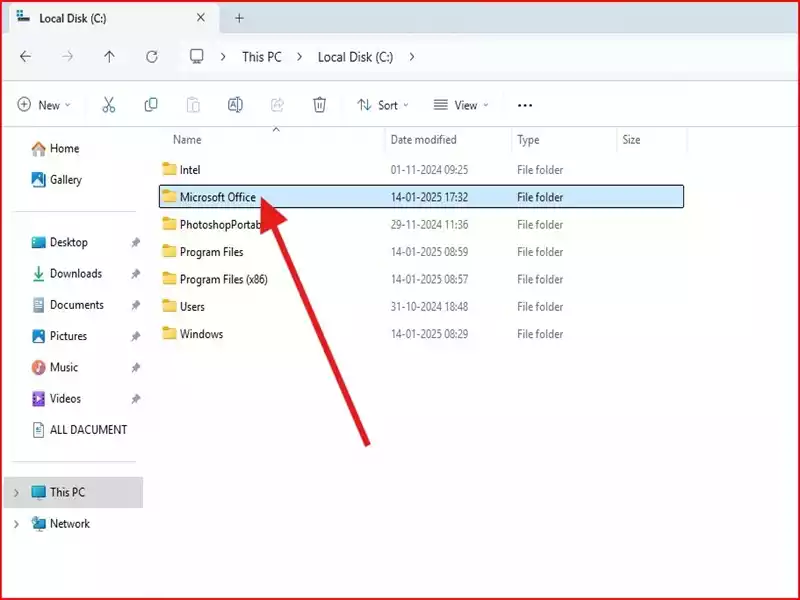Open the View layout dropdown
The image size is (800, 600).
(461, 105)
